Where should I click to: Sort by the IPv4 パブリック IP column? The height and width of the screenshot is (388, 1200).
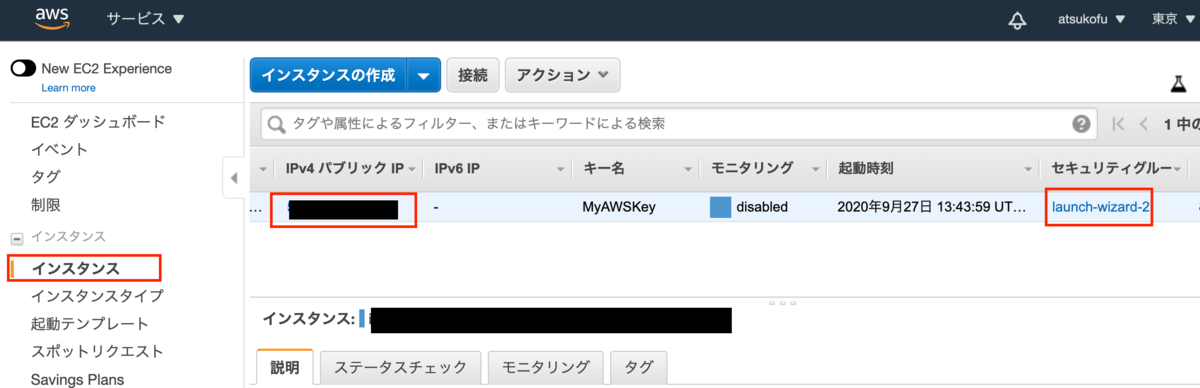click(x=345, y=168)
